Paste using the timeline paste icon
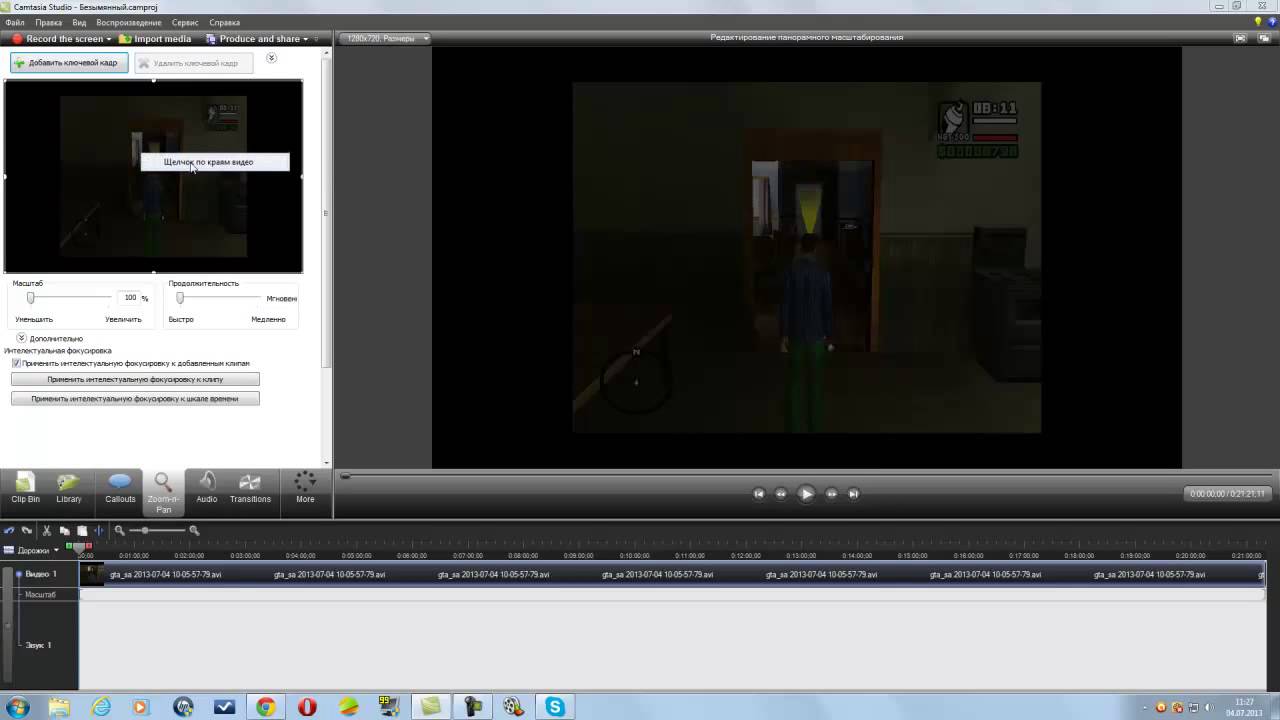The width and height of the screenshot is (1280, 720). pyautogui.click(x=82, y=531)
